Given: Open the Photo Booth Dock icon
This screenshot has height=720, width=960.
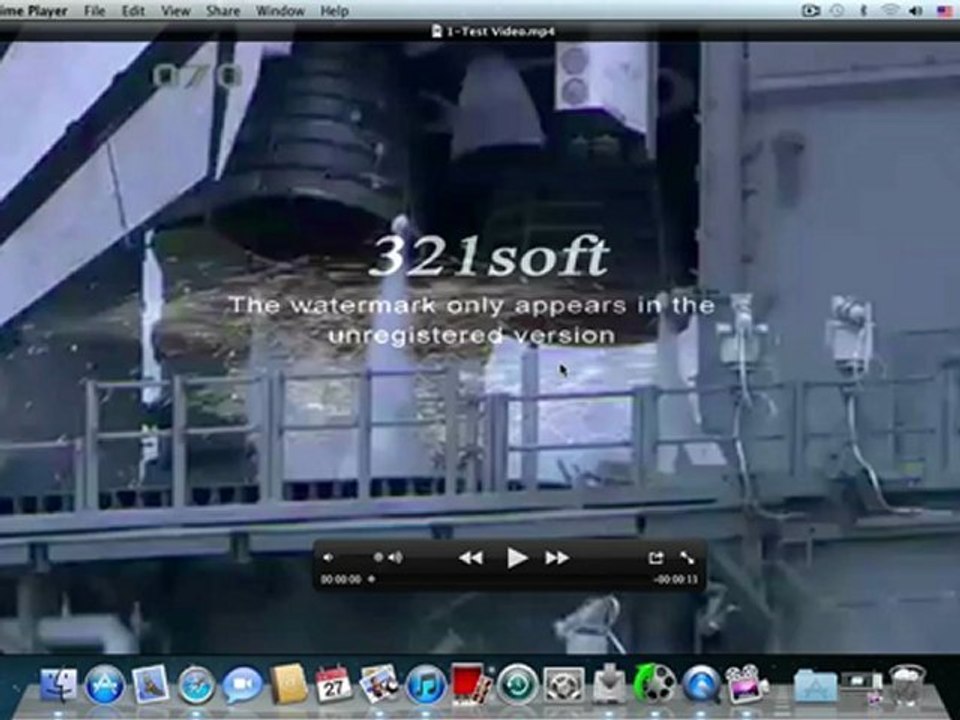Looking at the screenshot, I should [471, 684].
